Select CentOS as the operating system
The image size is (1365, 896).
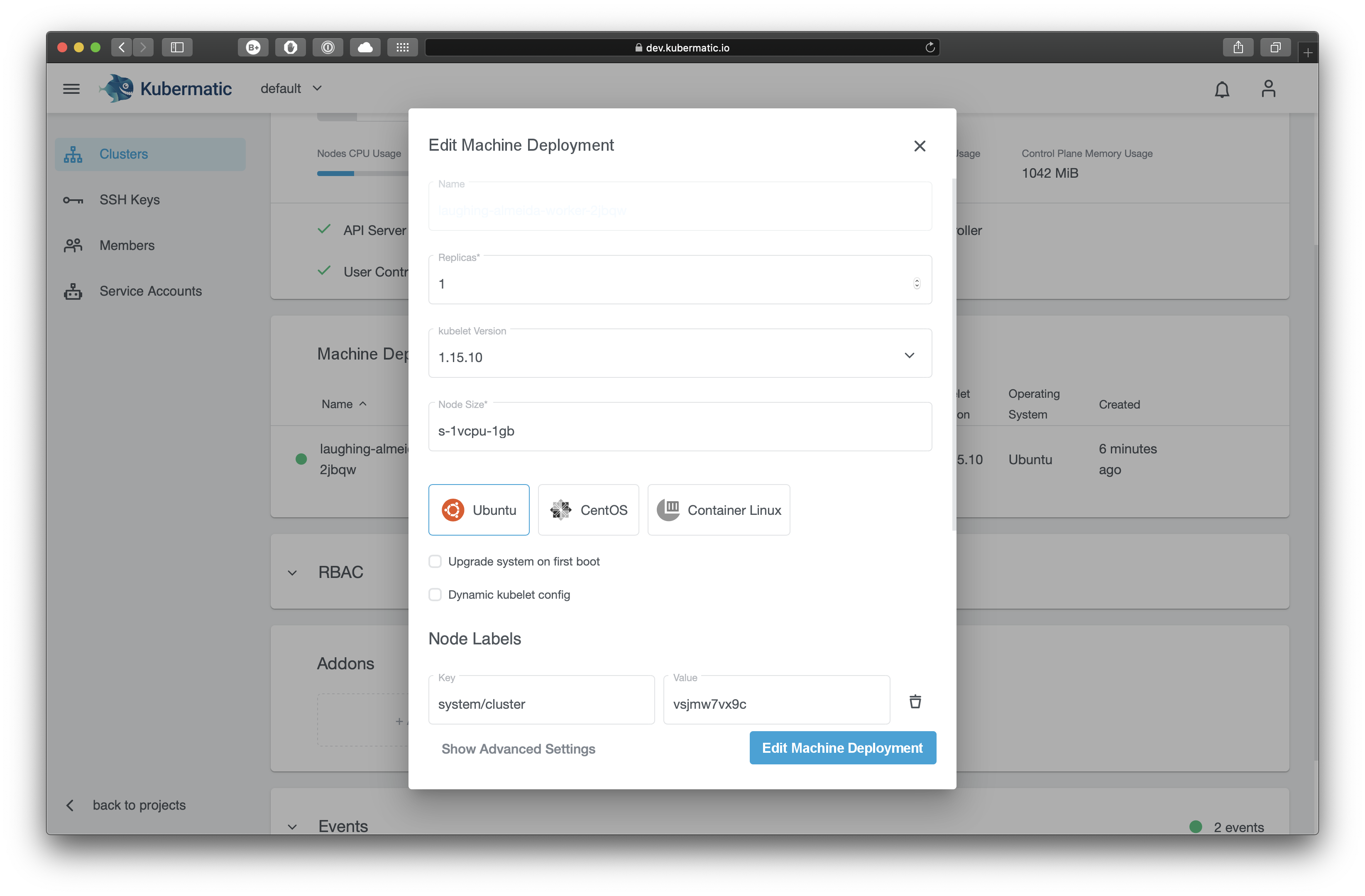coord(588,509)
